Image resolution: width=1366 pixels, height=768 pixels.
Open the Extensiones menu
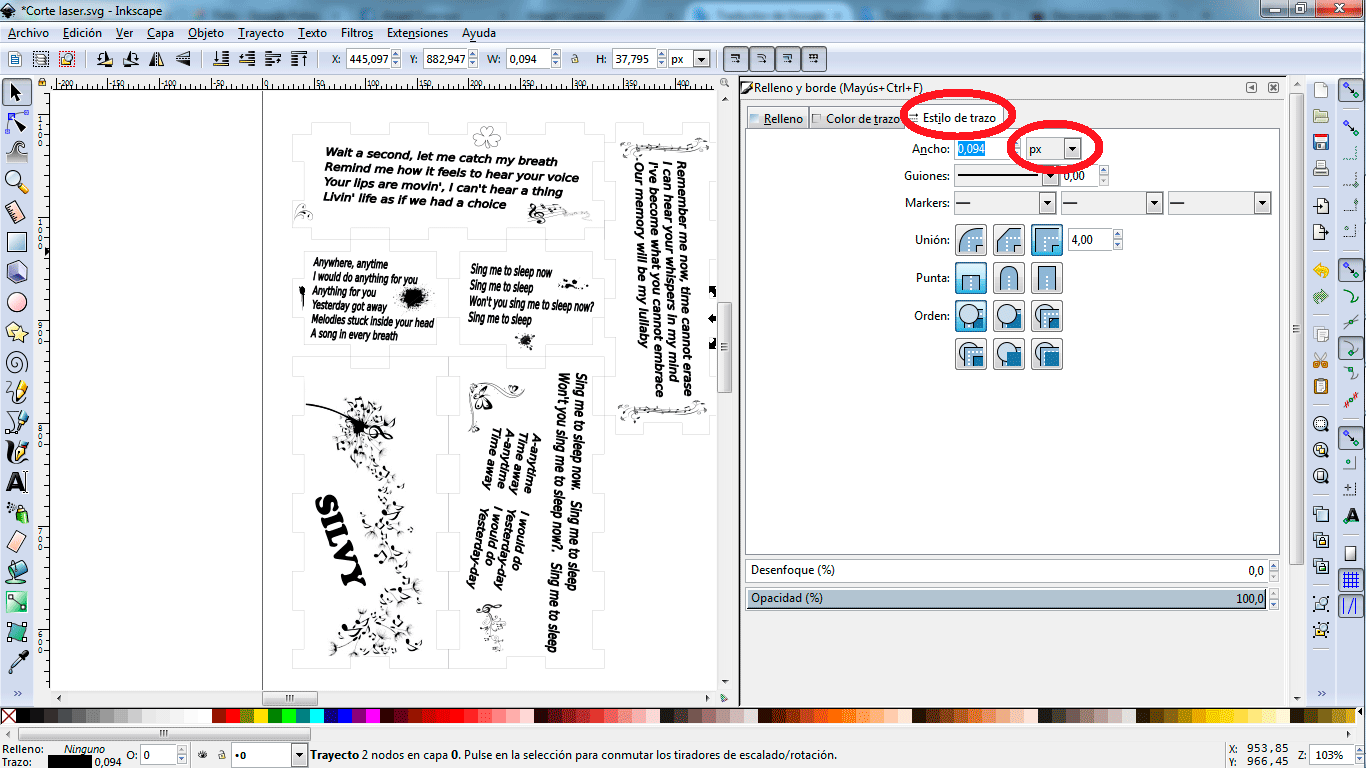[x=417, y=32]
